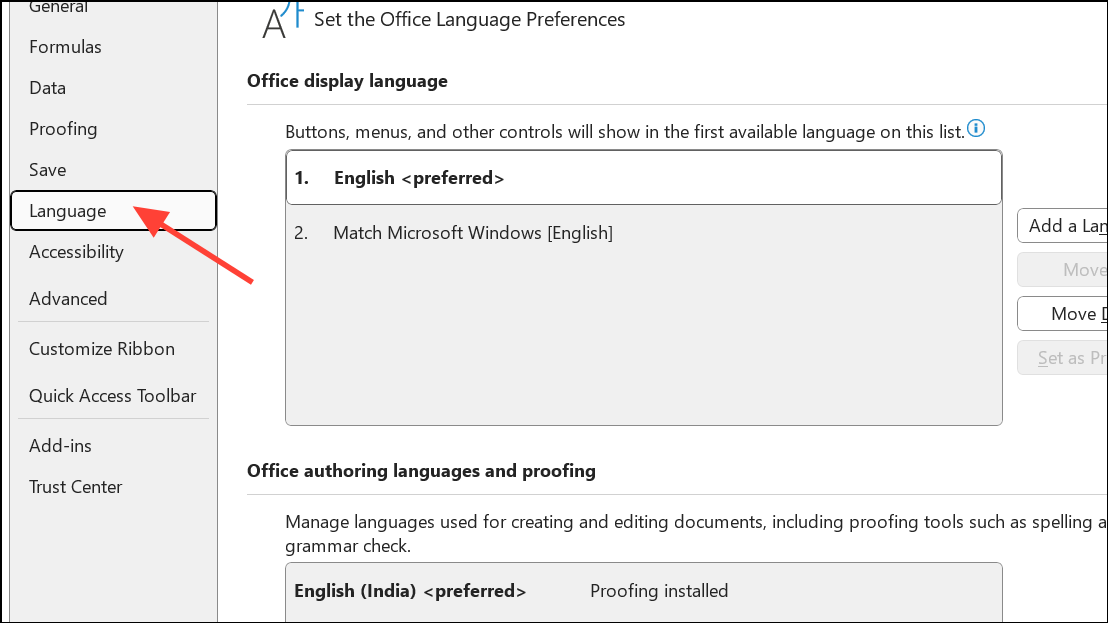Switch to Advanced options
Viewport: 1108px width, 623px height.
(x=68, y=299)
